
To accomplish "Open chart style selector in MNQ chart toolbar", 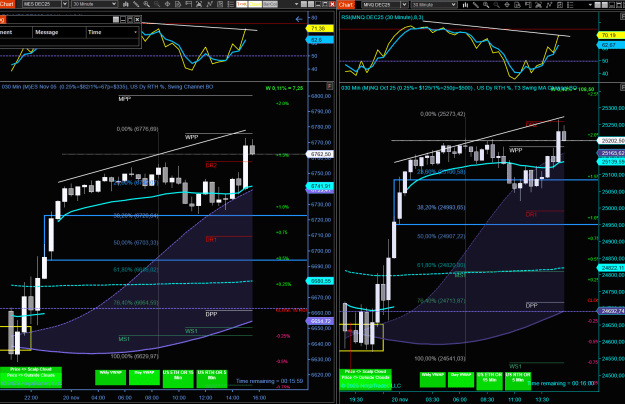I will click(x=465, y=5).
